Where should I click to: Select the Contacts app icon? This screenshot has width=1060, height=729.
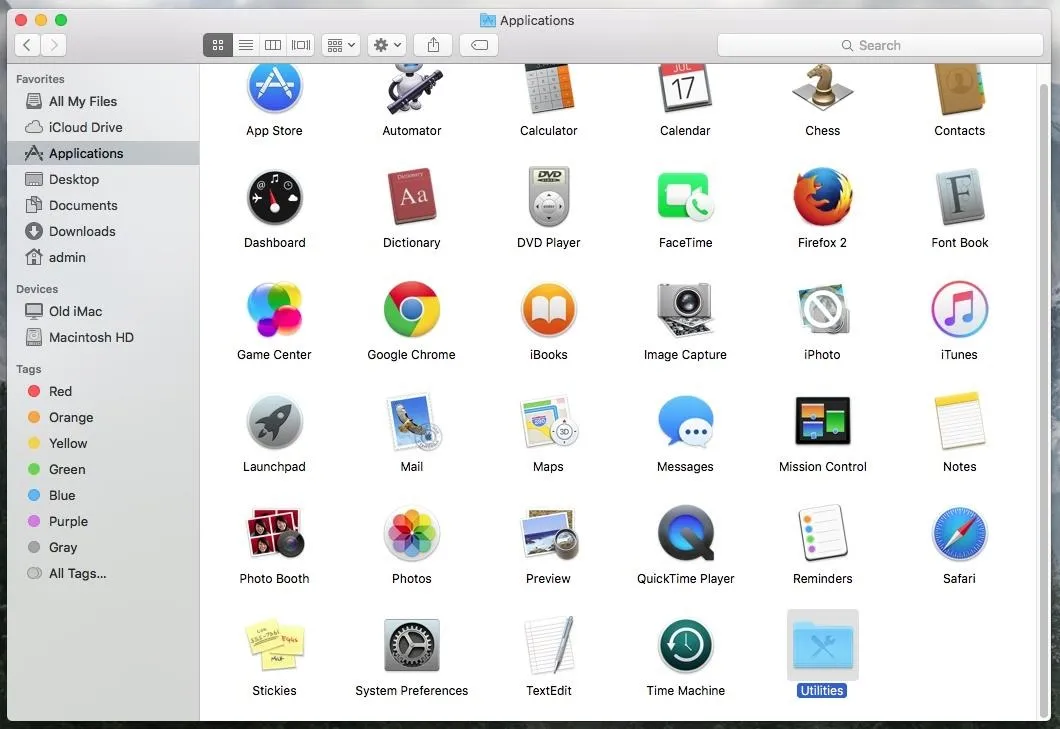coord(959,89)
